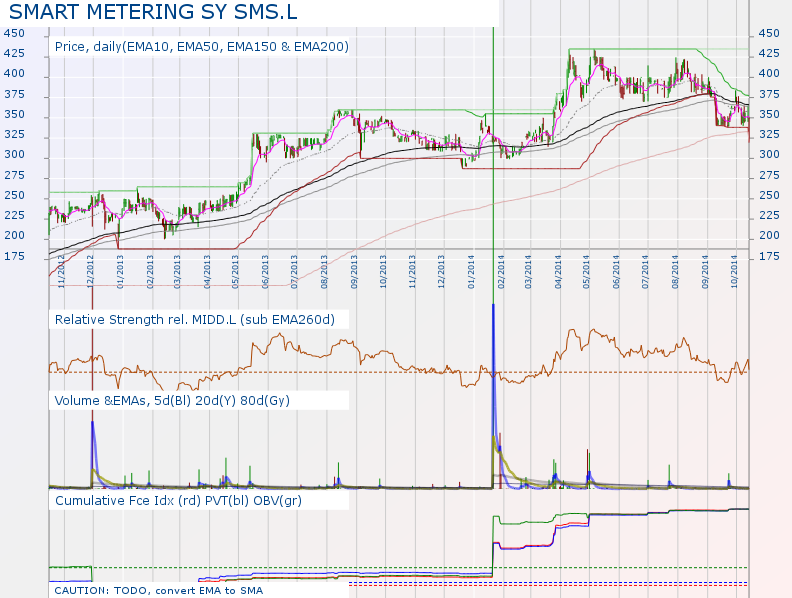Click the 325 value on right price axis
This screenshot has width=792, height=598.
[x=769, y=135]
